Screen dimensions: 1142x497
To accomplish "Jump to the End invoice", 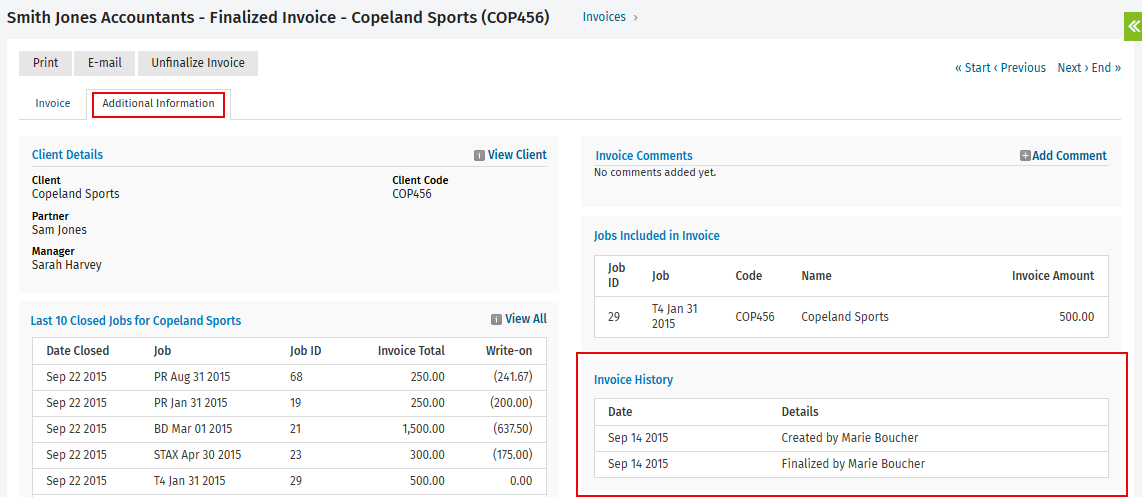I will 1106,68.
